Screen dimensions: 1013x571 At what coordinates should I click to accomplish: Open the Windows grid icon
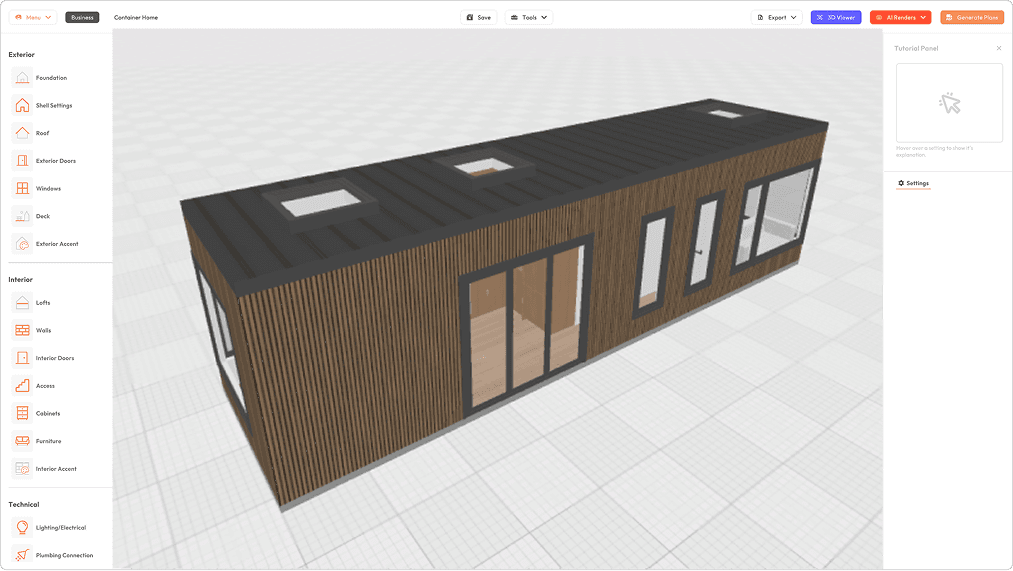pos(22,189)
